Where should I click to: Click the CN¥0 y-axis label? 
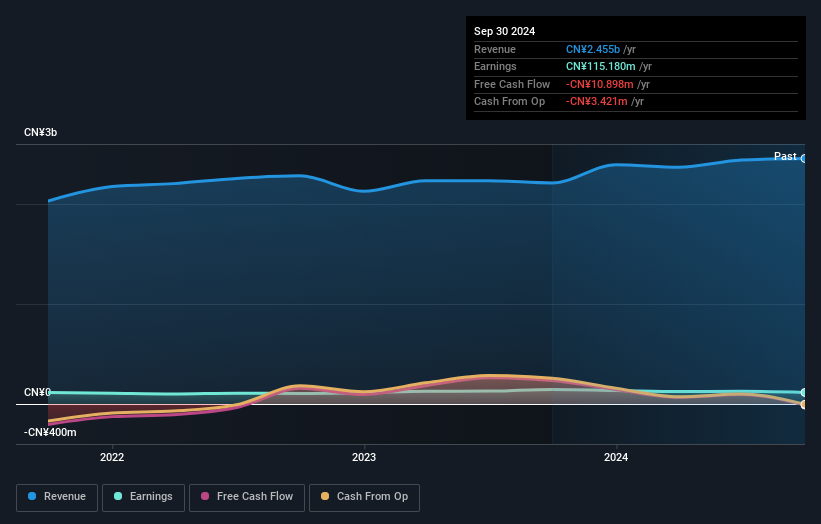pyautogui.click(x=37, y=392)
